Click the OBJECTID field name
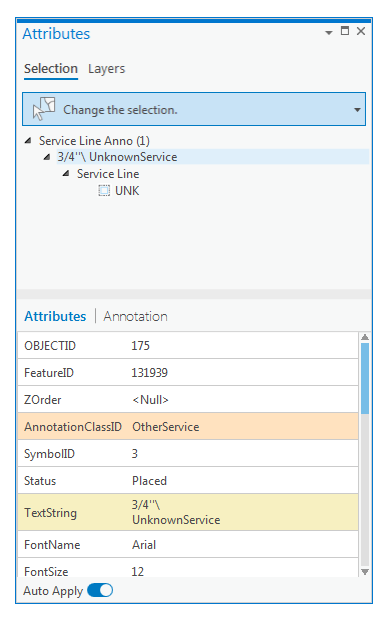 pos(50,346)
